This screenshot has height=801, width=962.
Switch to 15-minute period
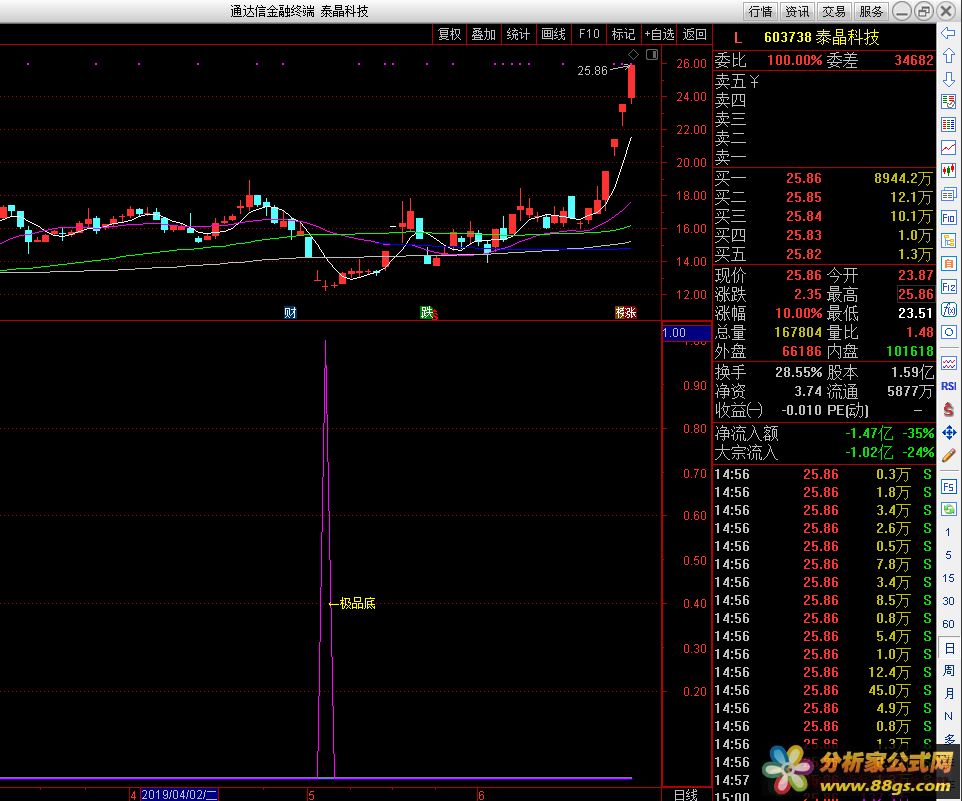tap(949, 578)
